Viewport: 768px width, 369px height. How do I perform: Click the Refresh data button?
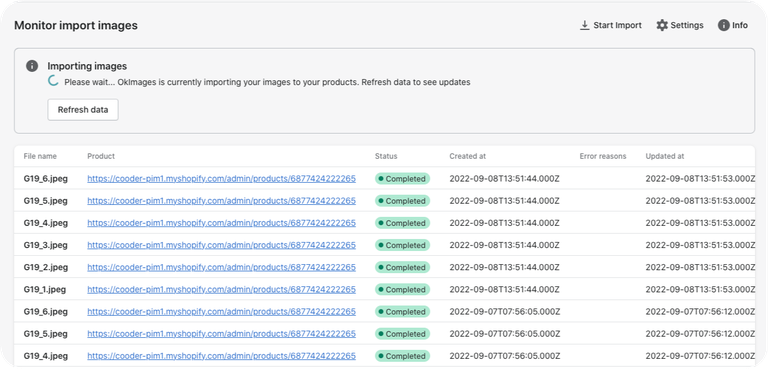click(x=83, y=110)
